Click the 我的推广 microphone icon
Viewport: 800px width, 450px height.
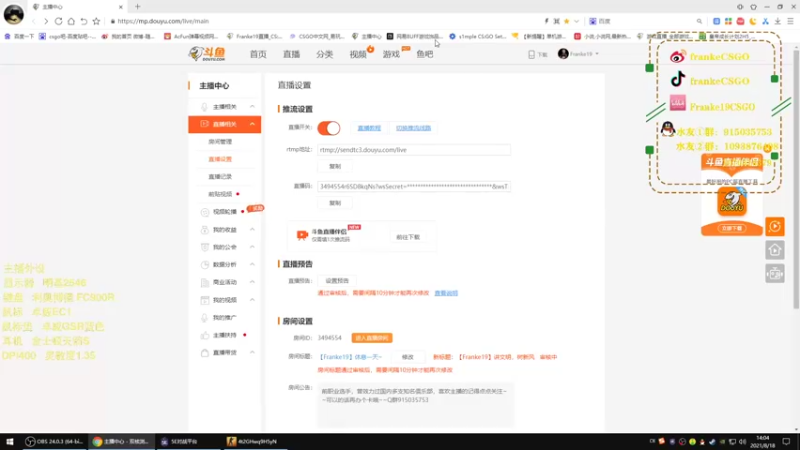click(x=205, y=317)
